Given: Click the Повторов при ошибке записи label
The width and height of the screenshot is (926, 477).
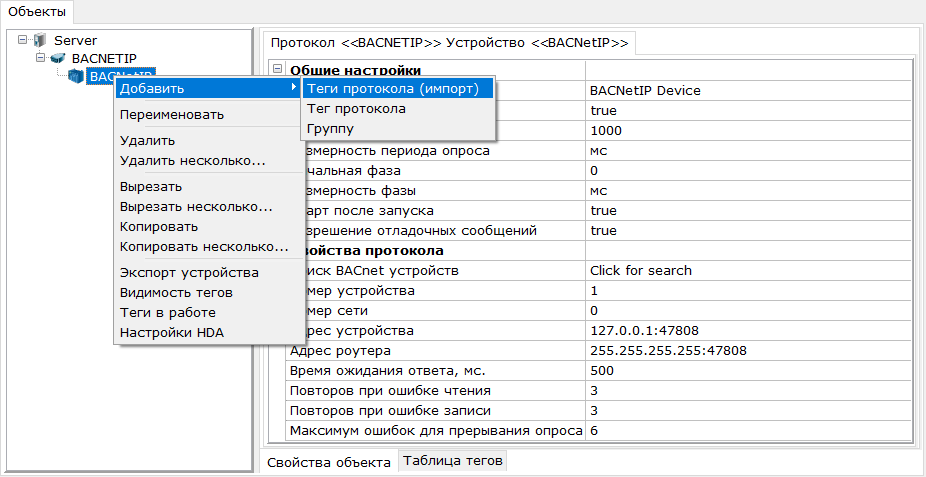Looking at the screenshot, I should tap(390, 411).
